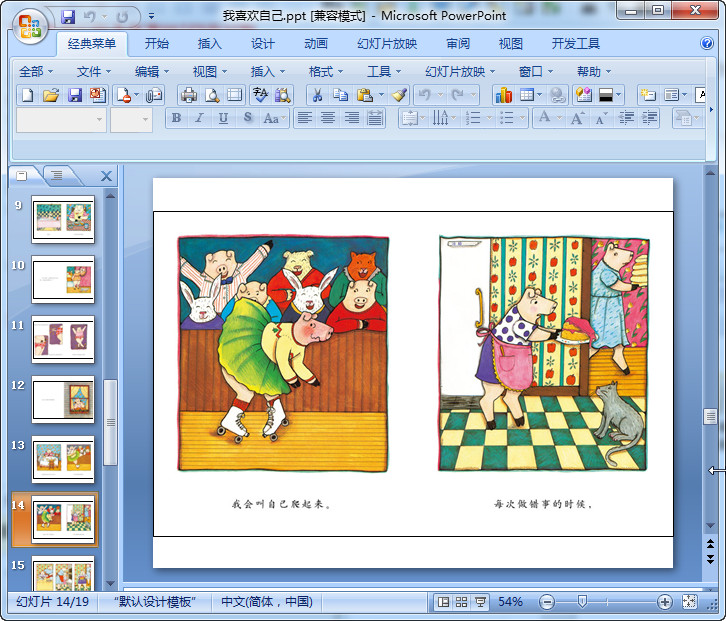Switch to 开始 ribbon tab

pyautogui.click(x=156, y=44)
